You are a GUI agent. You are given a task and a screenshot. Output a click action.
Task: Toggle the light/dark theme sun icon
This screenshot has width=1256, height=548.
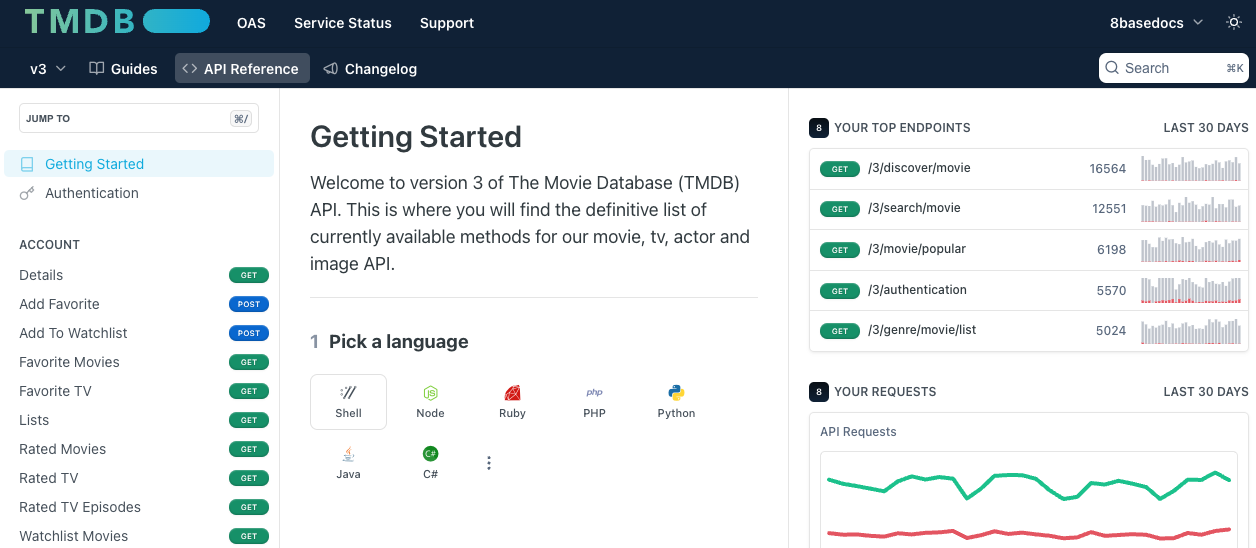[1234, 22]
